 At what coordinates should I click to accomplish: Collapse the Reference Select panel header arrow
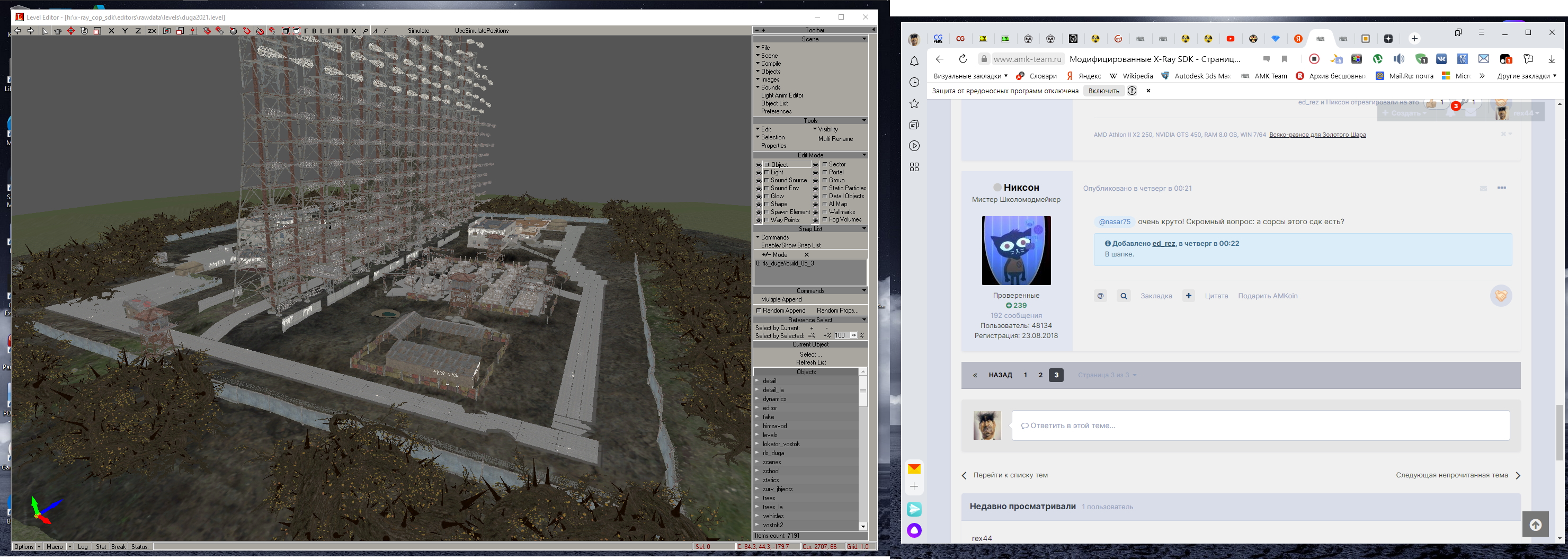864,320
